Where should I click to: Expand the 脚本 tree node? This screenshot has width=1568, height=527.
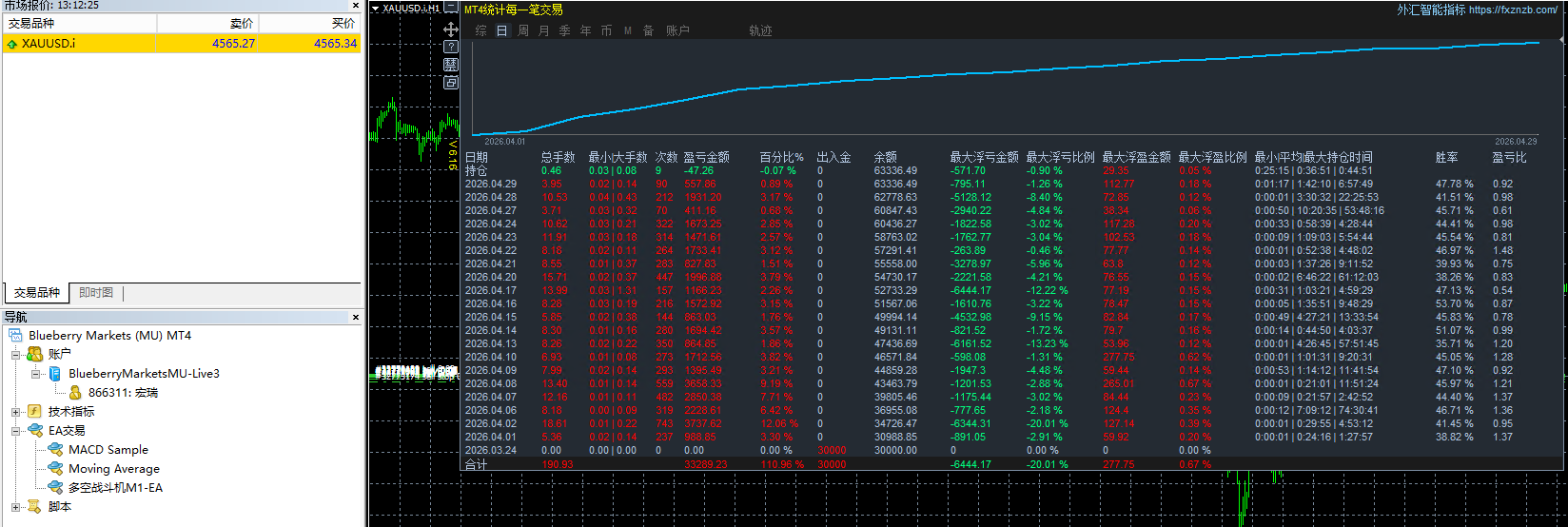coord(16,507)
